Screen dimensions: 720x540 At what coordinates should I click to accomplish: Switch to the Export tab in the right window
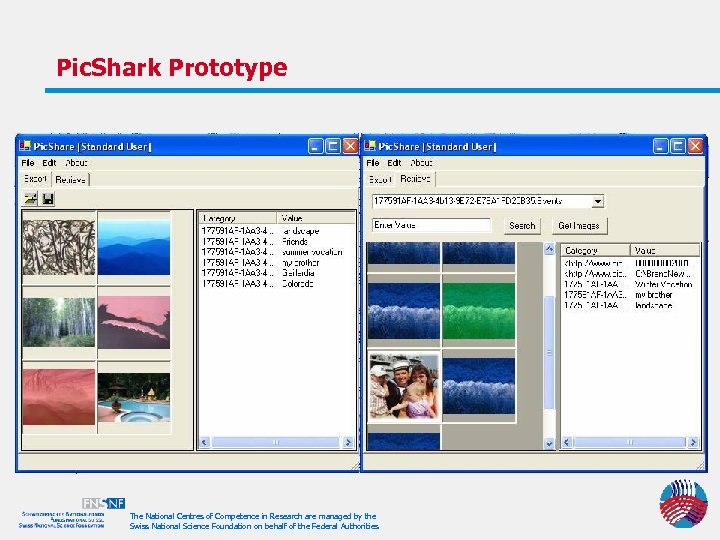pyautogui.click(x=380, y=180)
